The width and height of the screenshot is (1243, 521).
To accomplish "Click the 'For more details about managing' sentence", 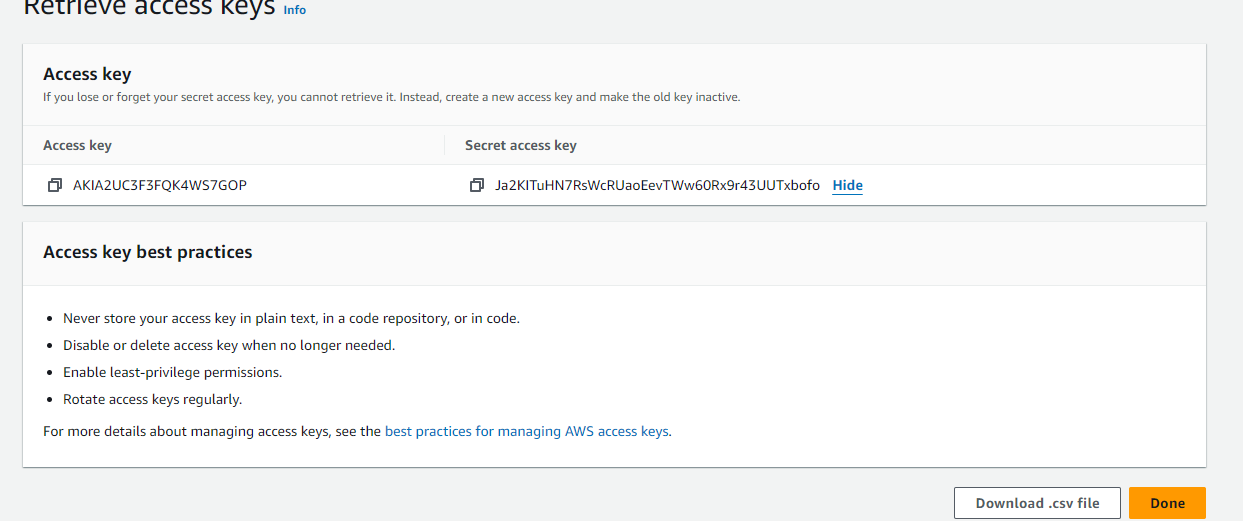I will point(212,432).
